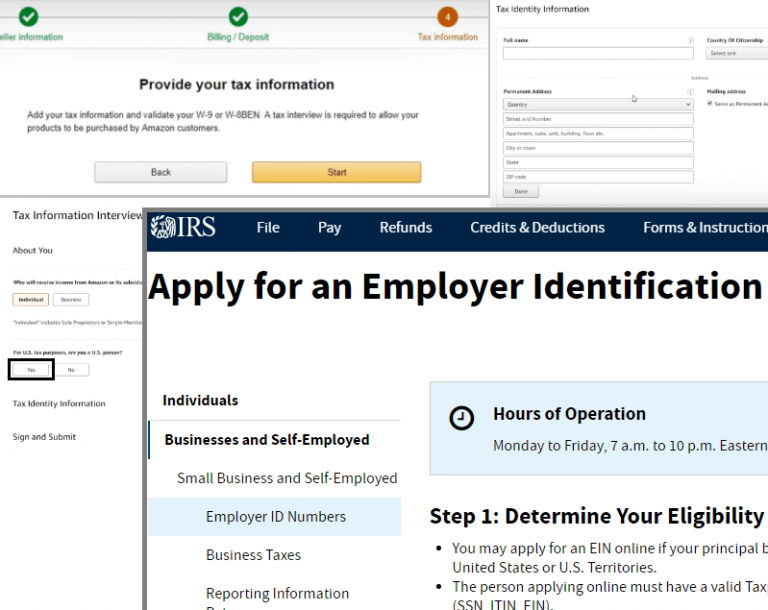Open Employer ID Numbers in sidebar
This screenshot has width=768, height=610.
tap(275, 517)
